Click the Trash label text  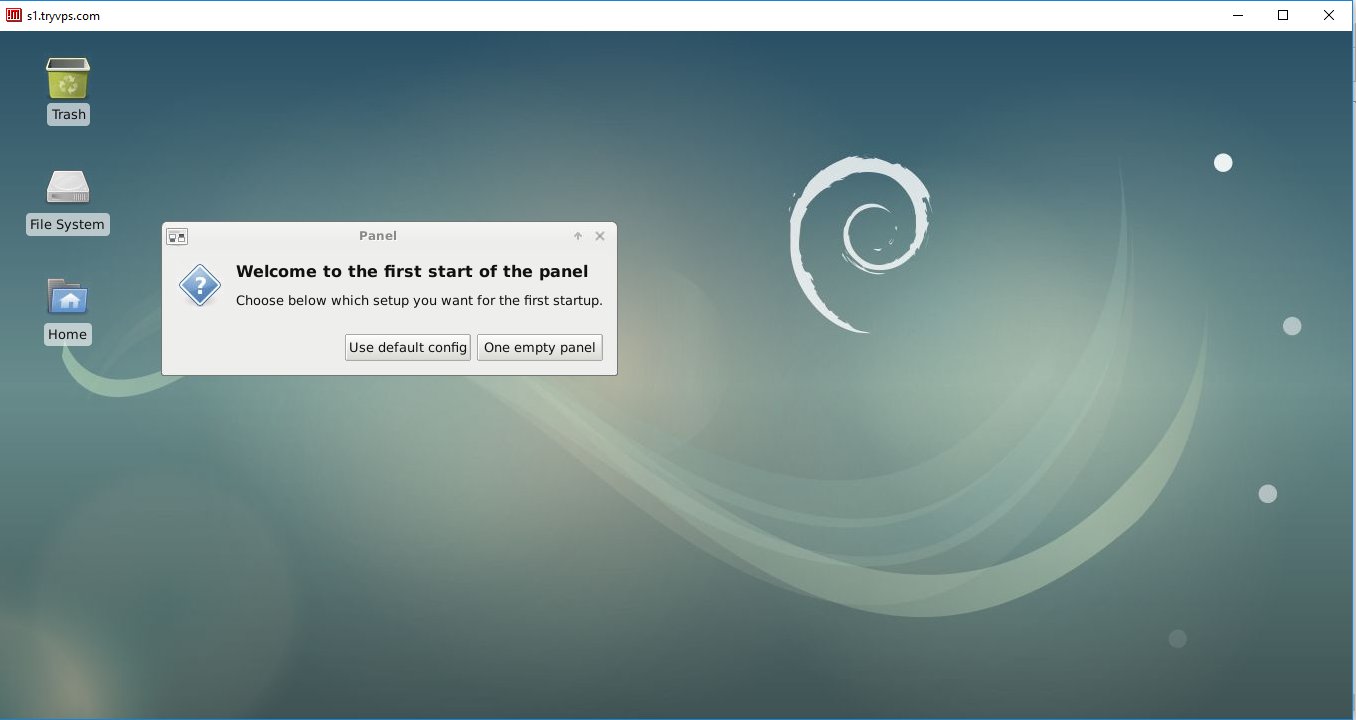(69, 115)
